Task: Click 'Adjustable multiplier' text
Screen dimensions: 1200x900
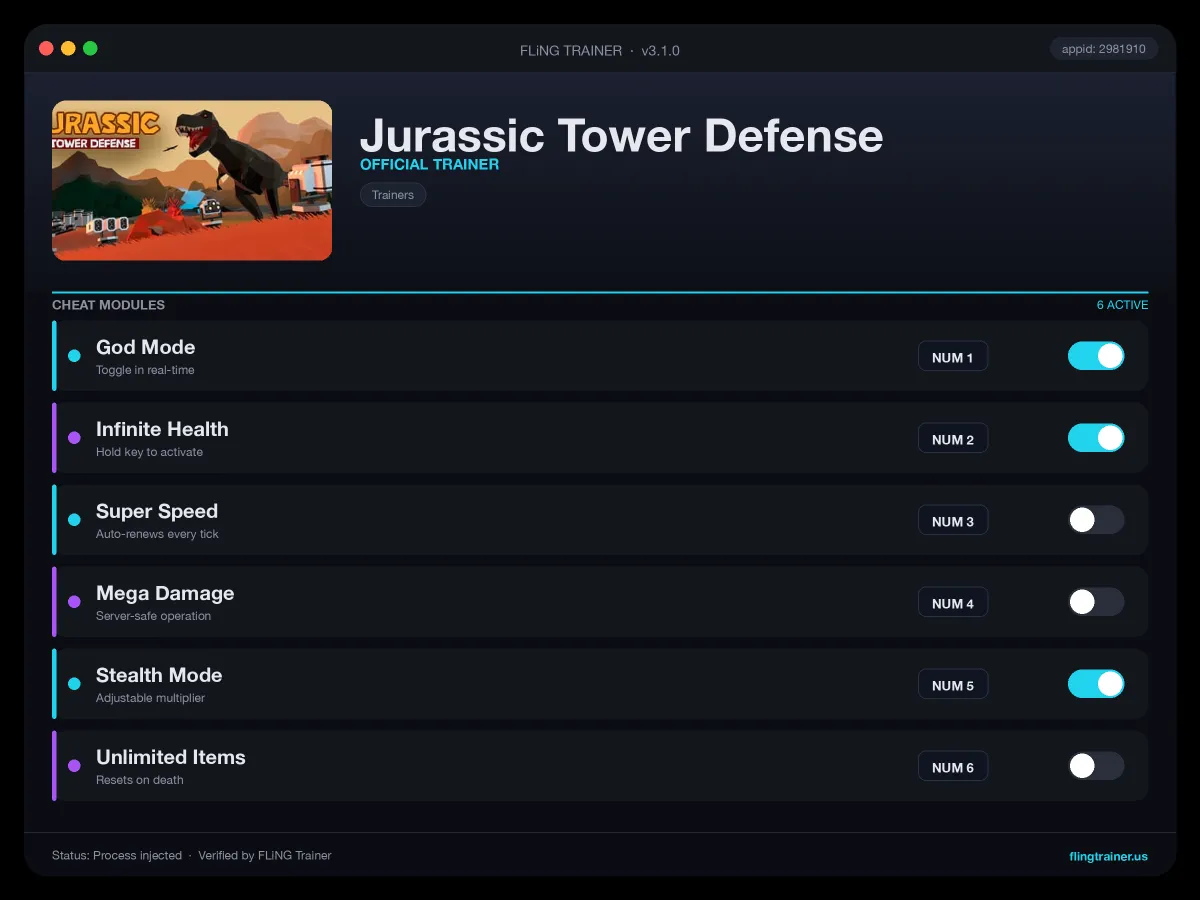Action: [x=150, y=698]
